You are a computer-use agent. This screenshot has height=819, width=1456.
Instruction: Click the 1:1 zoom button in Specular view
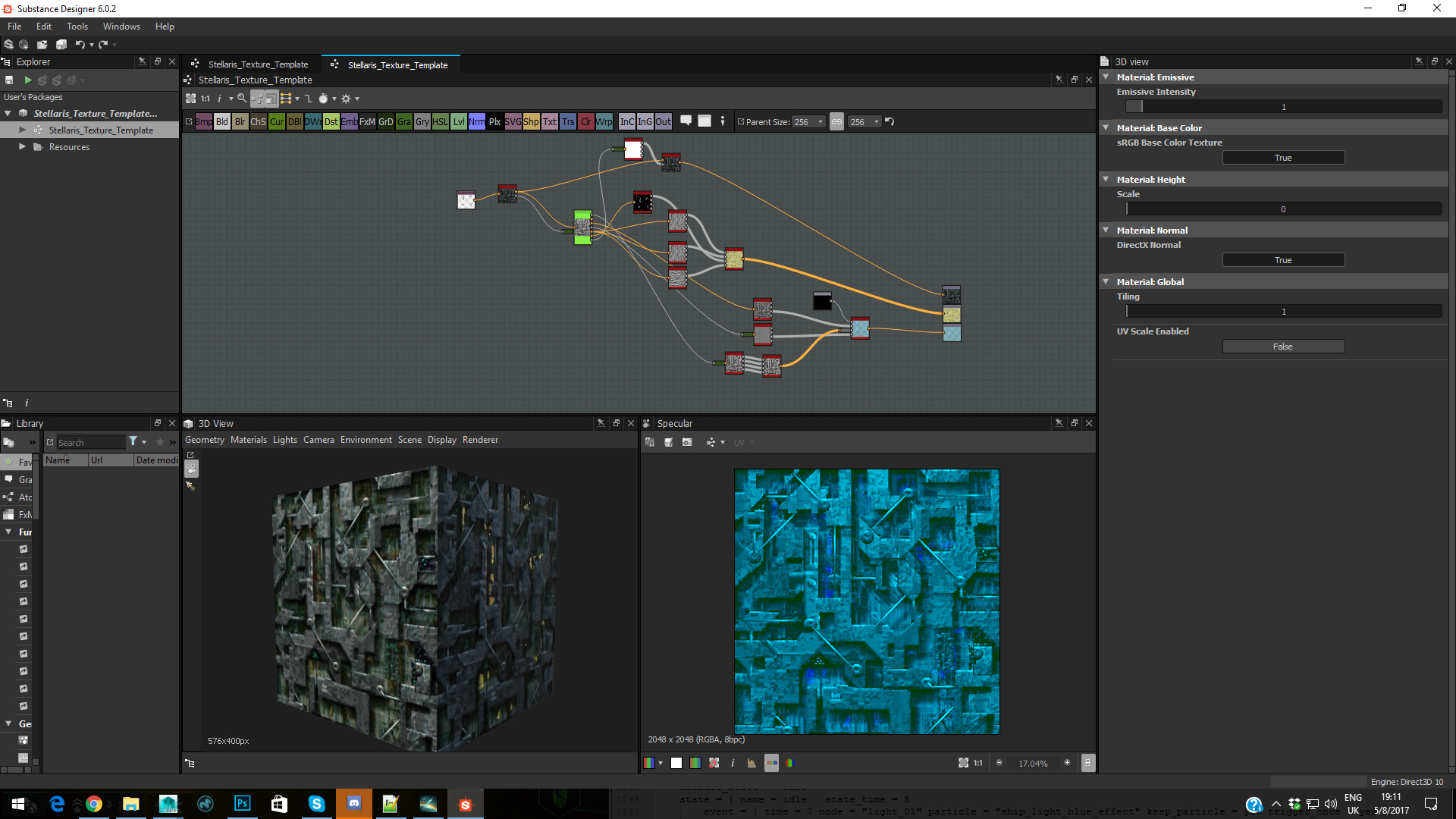977,763
